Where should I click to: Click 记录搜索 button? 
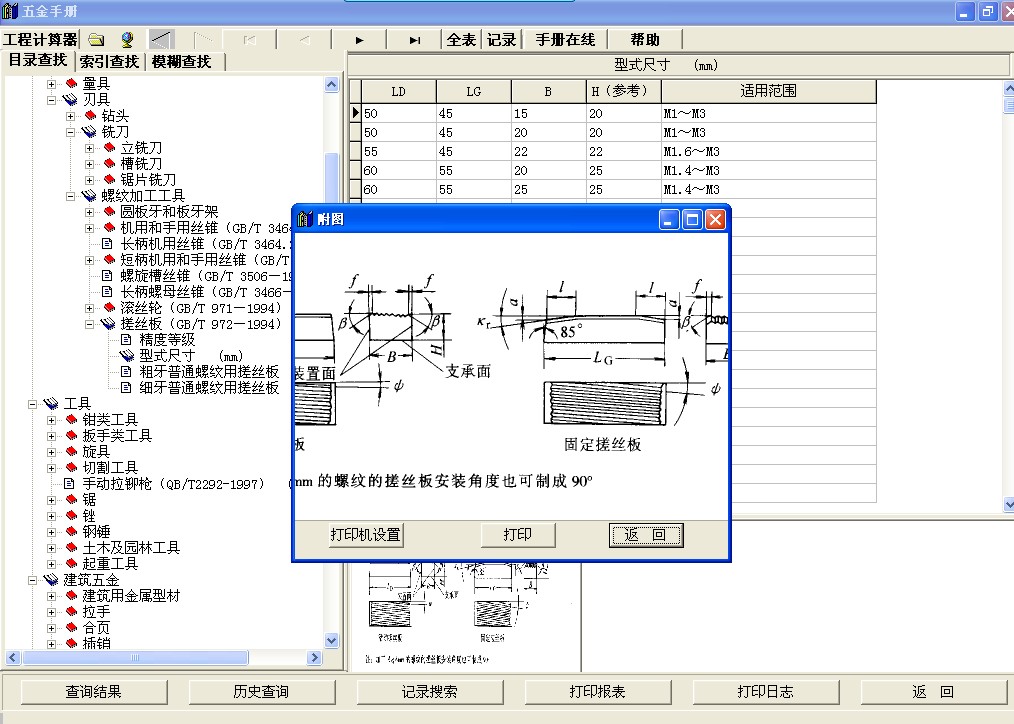pos(429,692)
